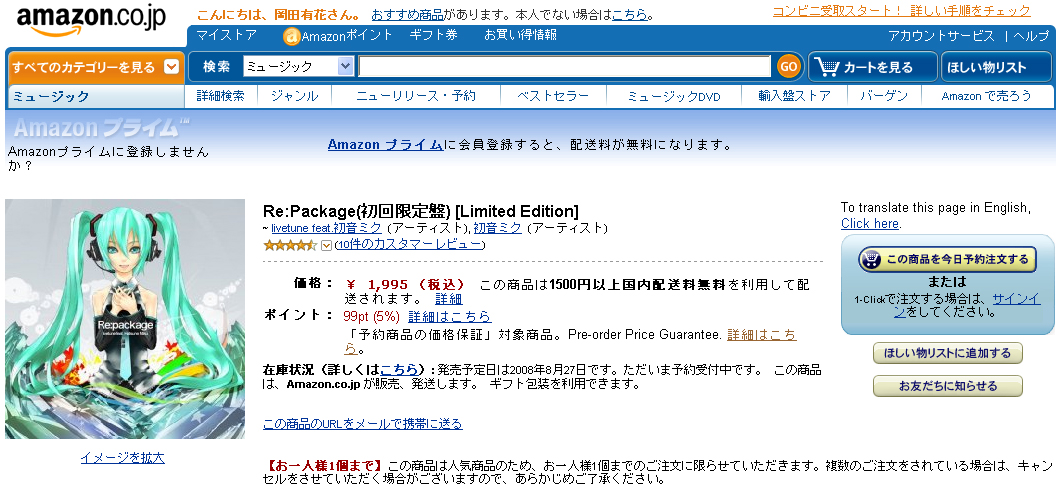
Task: Select ミュージックDVD in music navigation
Action: (x=674, y=96)
